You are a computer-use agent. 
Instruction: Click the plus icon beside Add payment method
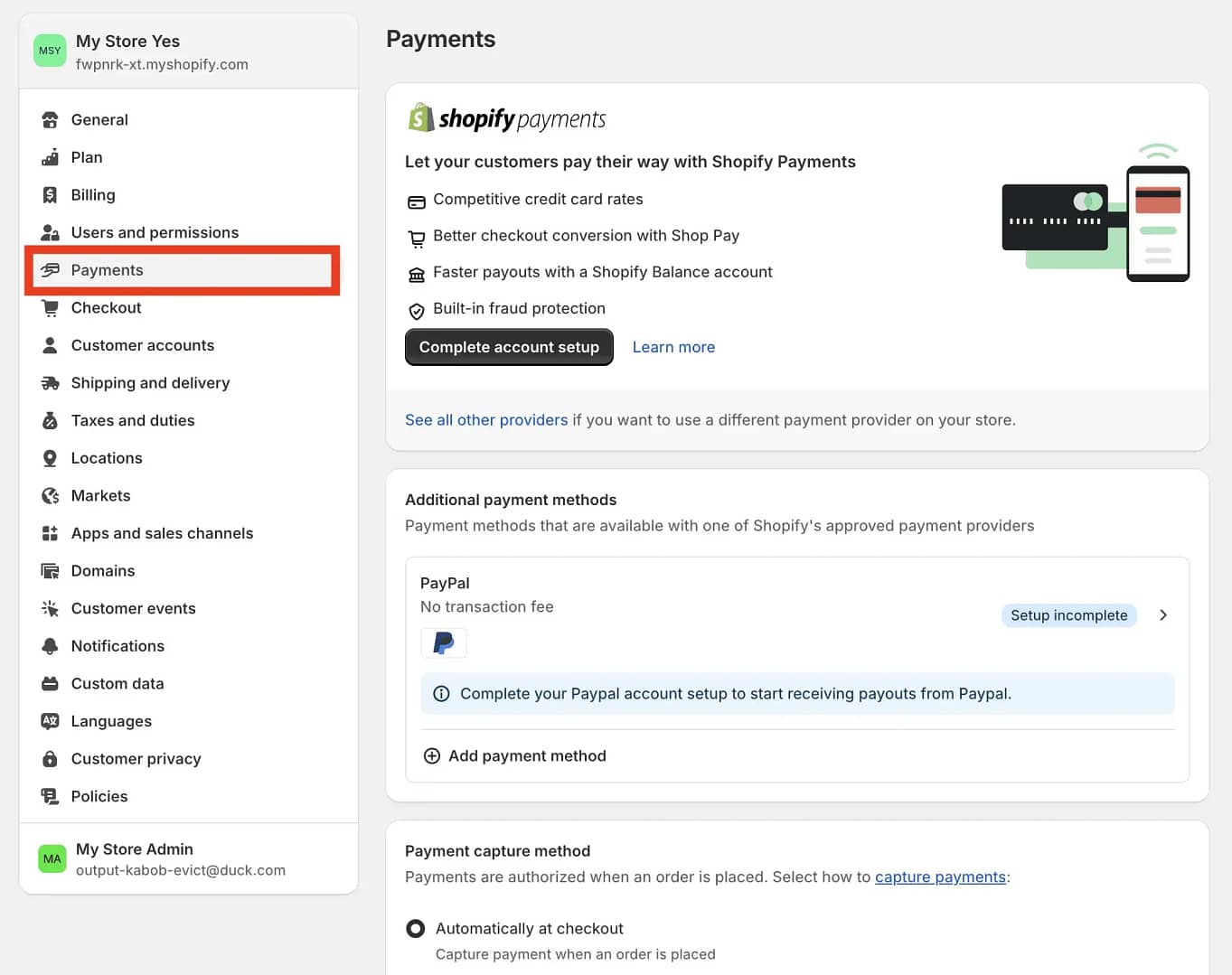point(432,756)
